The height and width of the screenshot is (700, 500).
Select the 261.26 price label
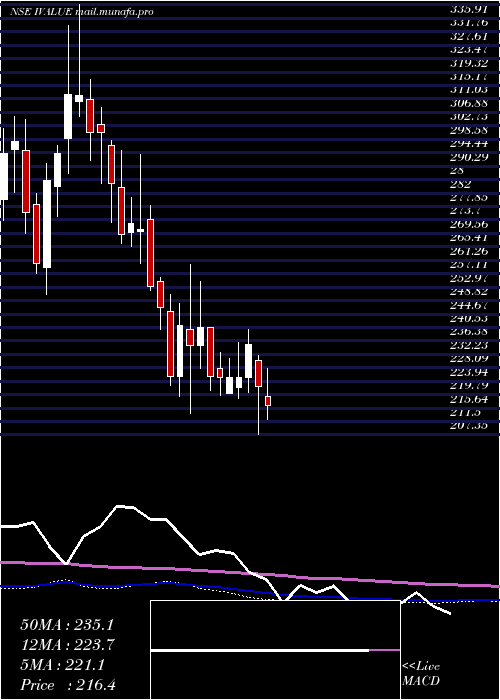point(468,251)
